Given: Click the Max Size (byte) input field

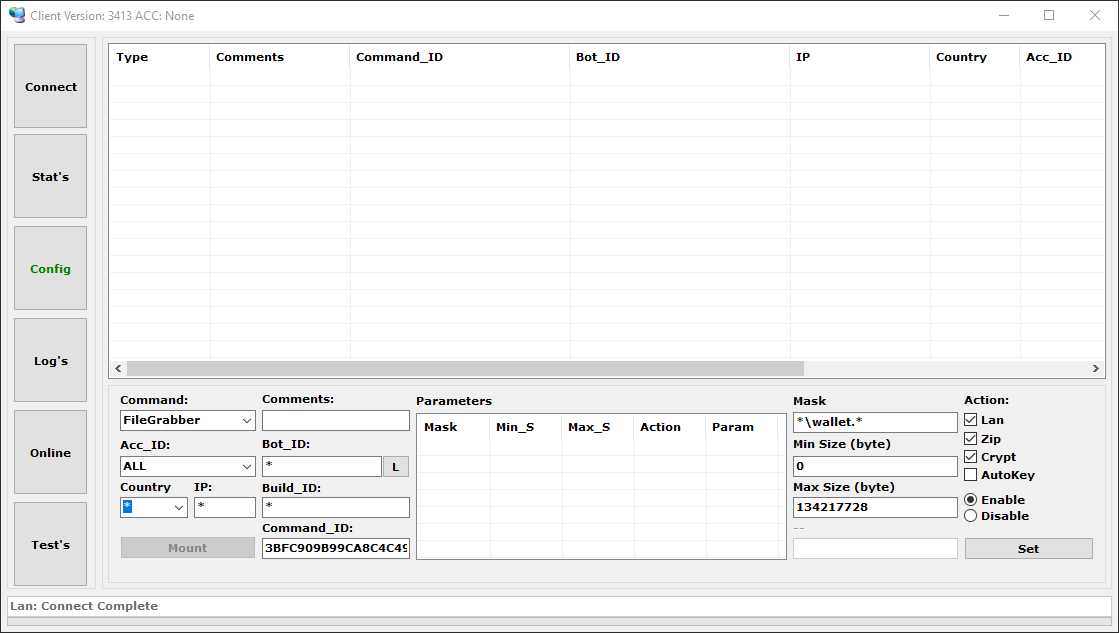Looking at the screenshot, I should pyautogui.click(x=874, y=508).
